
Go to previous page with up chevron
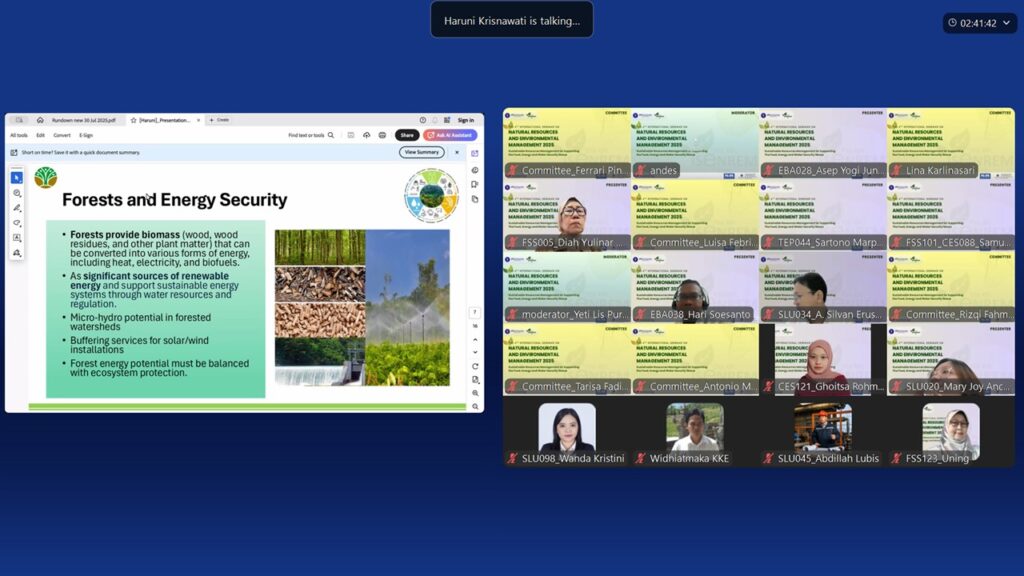pyautogui.click(x=475, y=338)
